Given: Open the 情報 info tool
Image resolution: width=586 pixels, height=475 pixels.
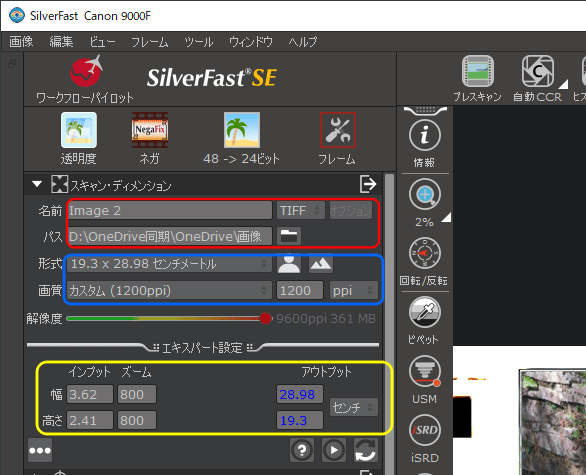Looking at the screenshot, I should [x=425, y=135].
